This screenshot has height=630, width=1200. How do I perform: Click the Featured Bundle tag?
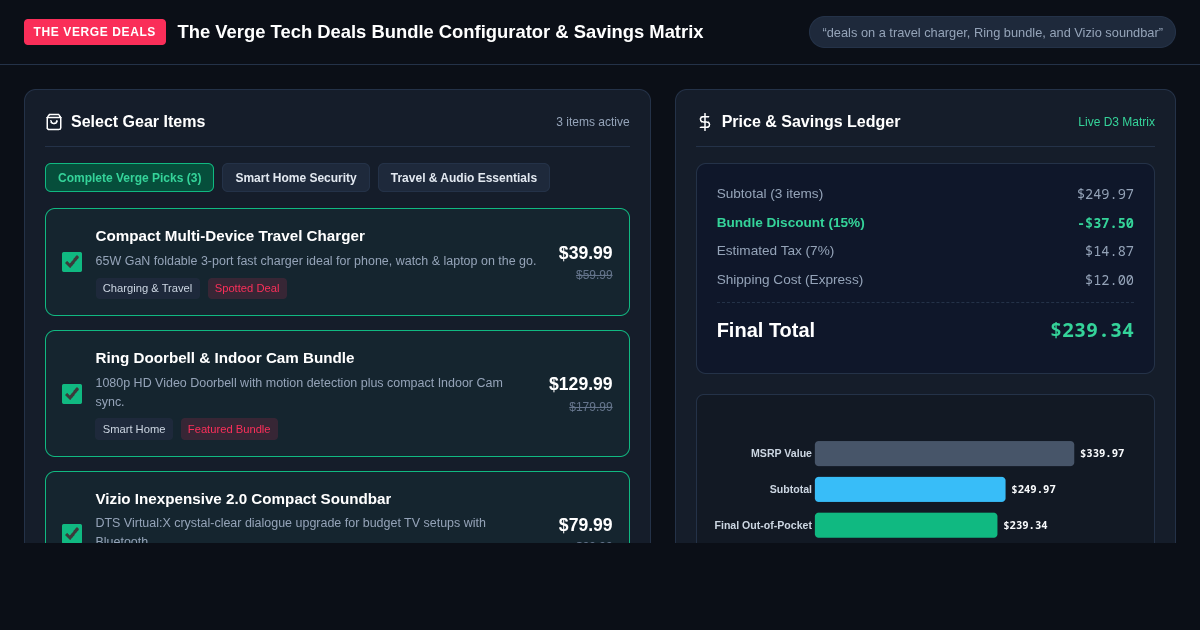pos(229,429)
